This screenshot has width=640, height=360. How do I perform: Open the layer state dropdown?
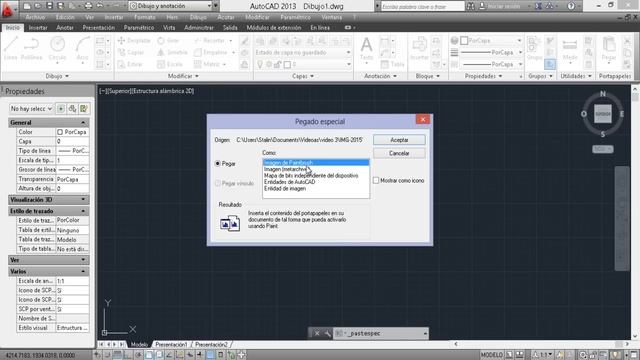pos(303,52)
